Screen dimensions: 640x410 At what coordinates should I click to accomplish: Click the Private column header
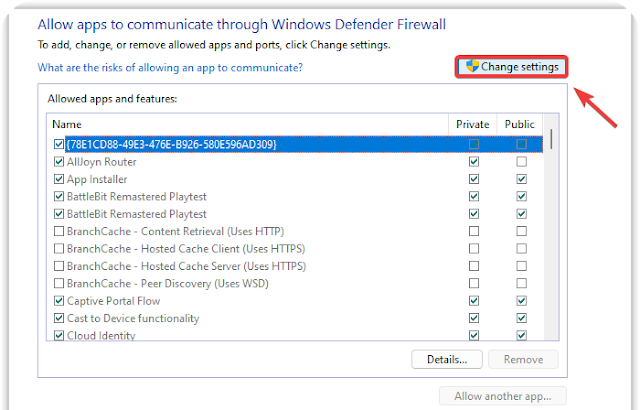pos(473,124)
